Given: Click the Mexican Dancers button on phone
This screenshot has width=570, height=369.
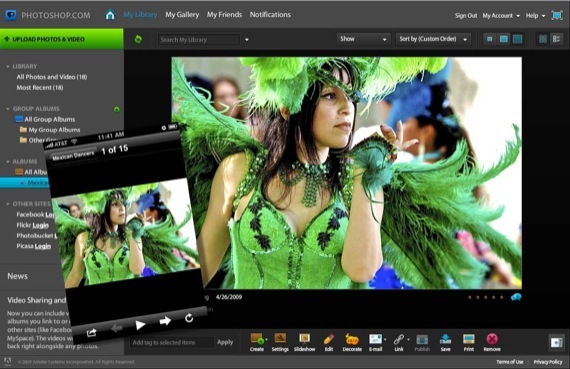Looking at the screenshot, I should click(x=73, y=155).
